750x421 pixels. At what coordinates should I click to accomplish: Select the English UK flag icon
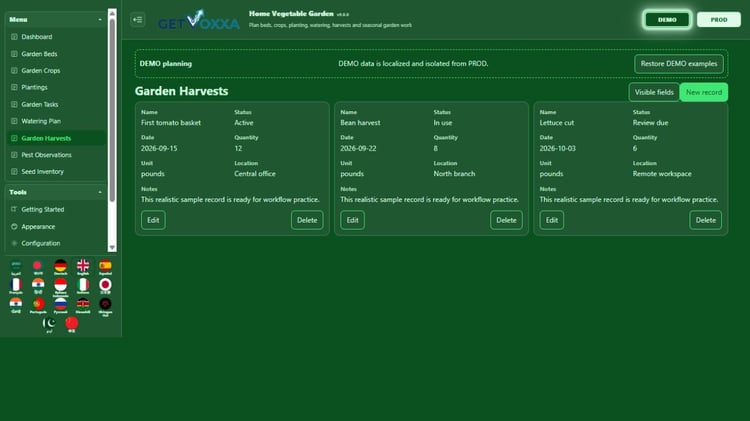[x=83, y=267]
